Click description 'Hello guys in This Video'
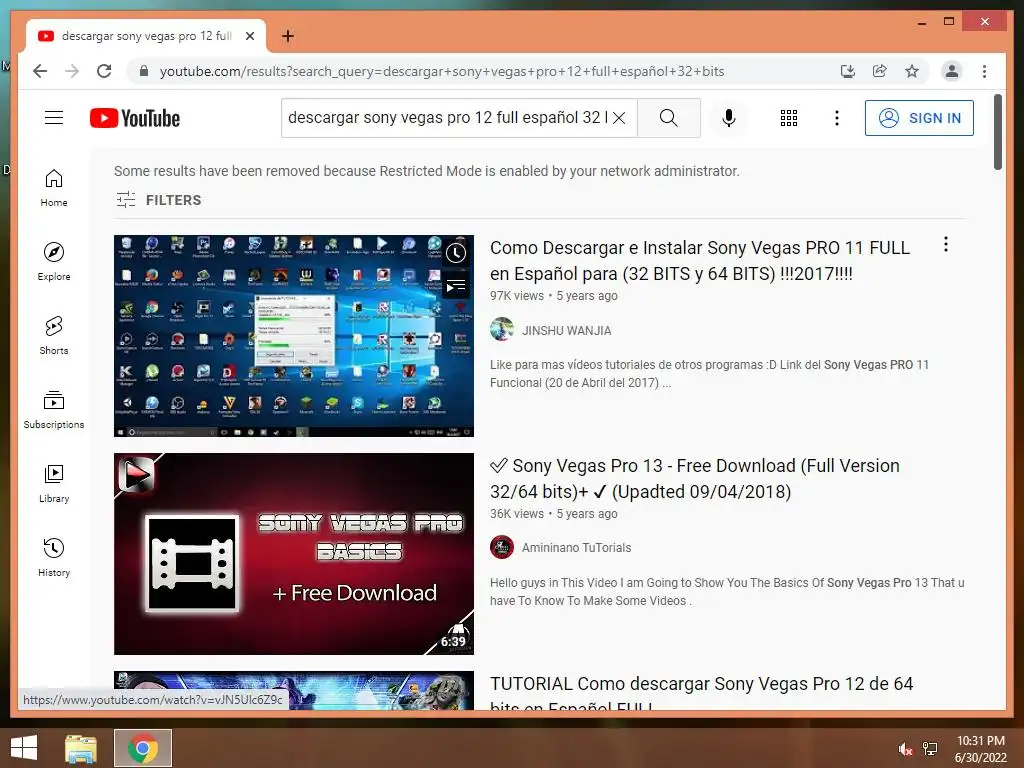 click(727, 592)
